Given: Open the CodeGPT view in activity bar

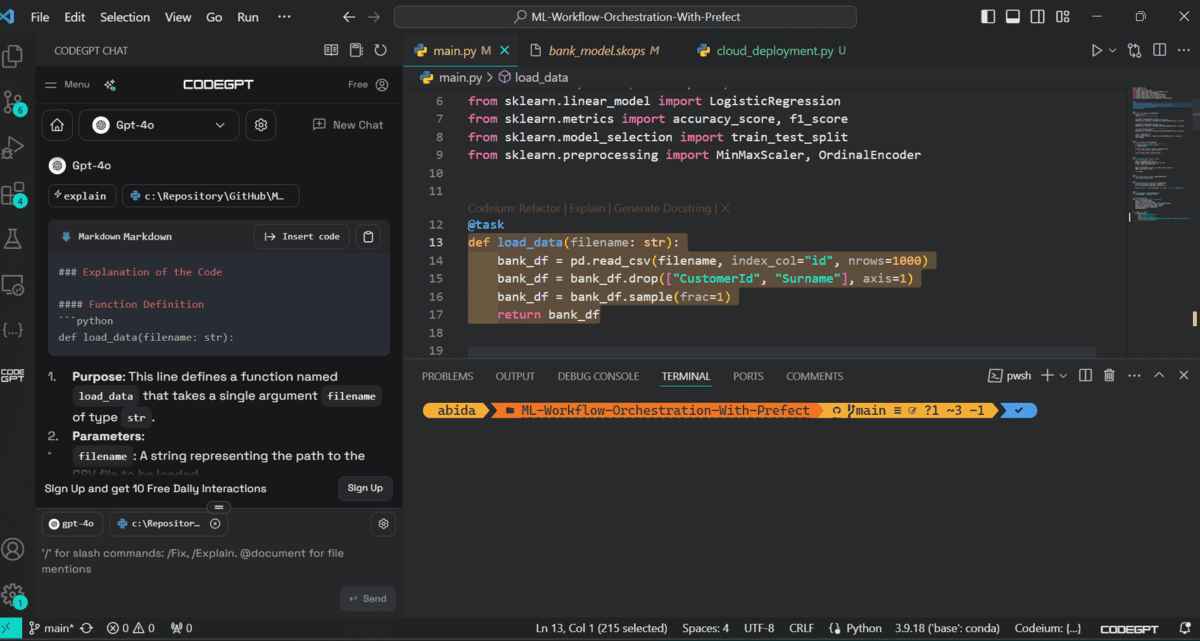Looking at the screenshot, I should pos(13,375).
